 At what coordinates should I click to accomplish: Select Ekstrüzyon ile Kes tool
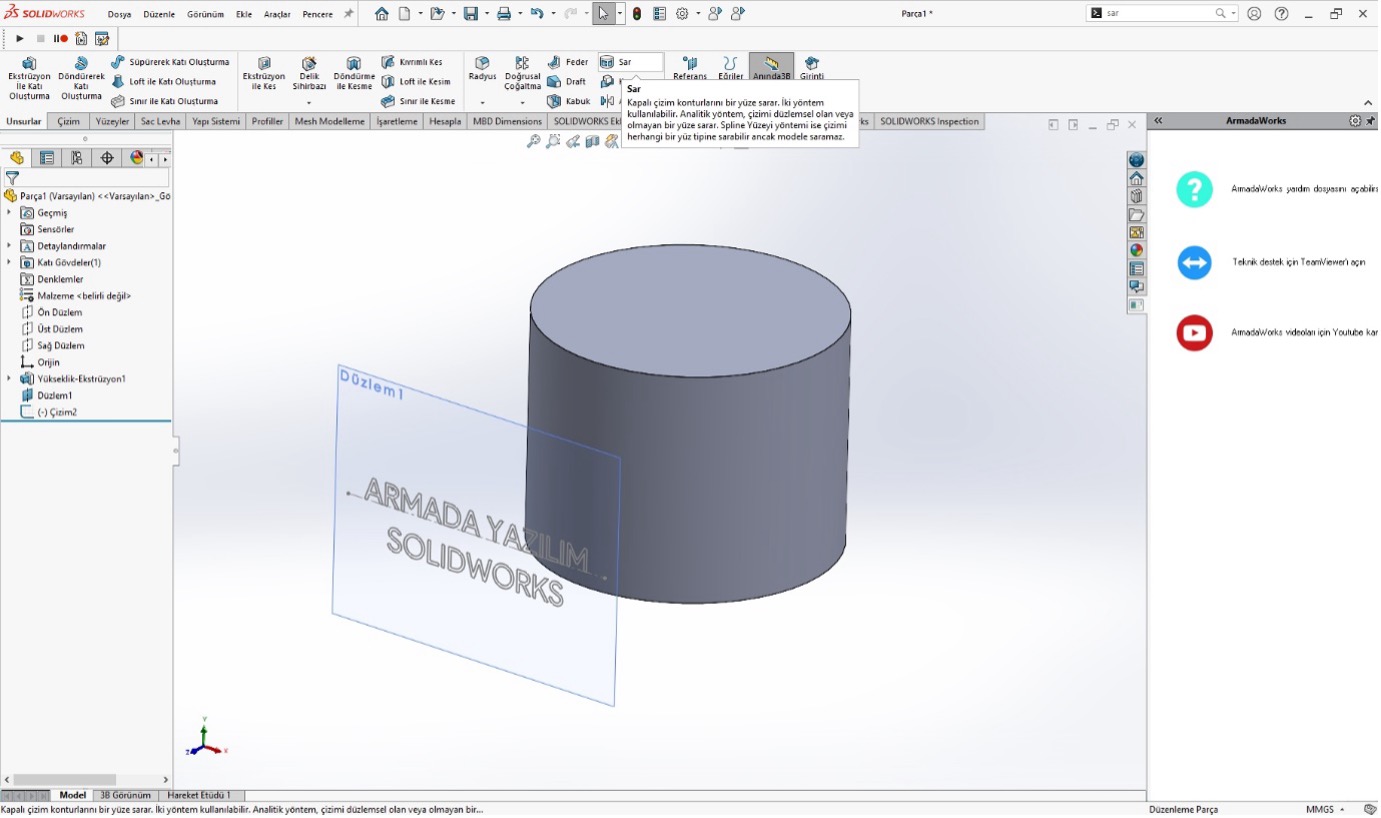pos(264,74)
